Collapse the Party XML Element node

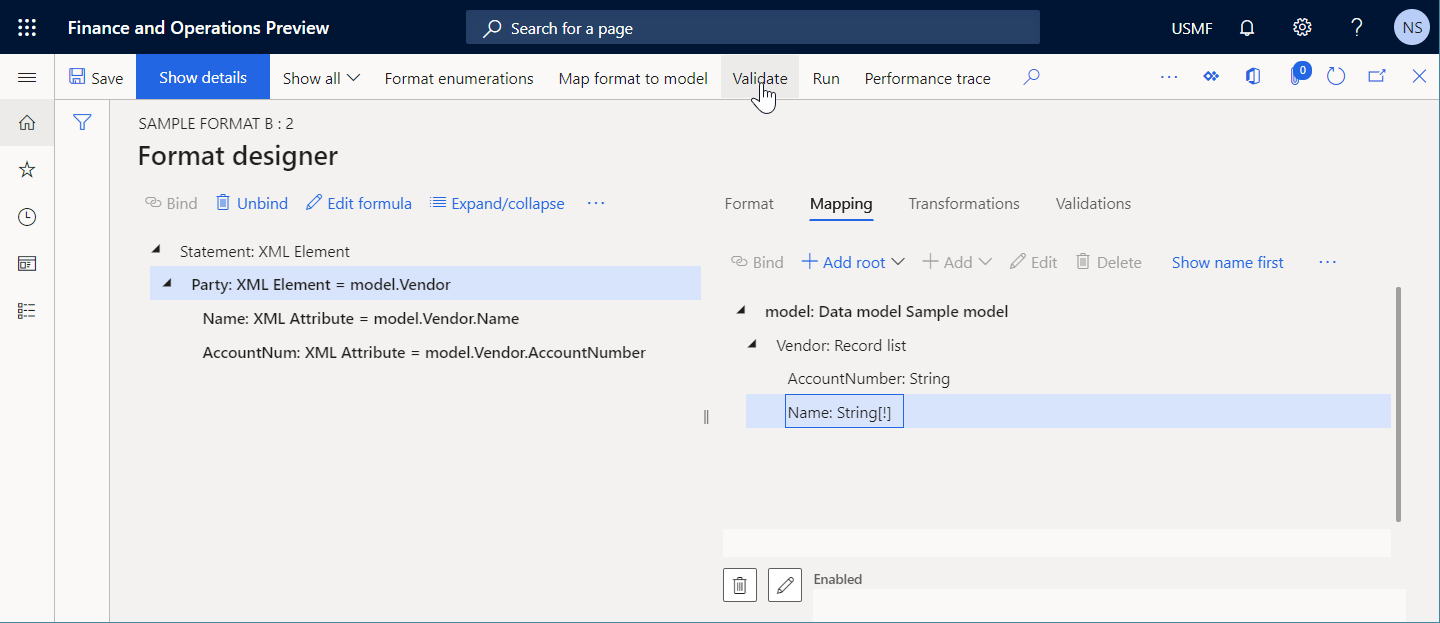coord(167,283)
